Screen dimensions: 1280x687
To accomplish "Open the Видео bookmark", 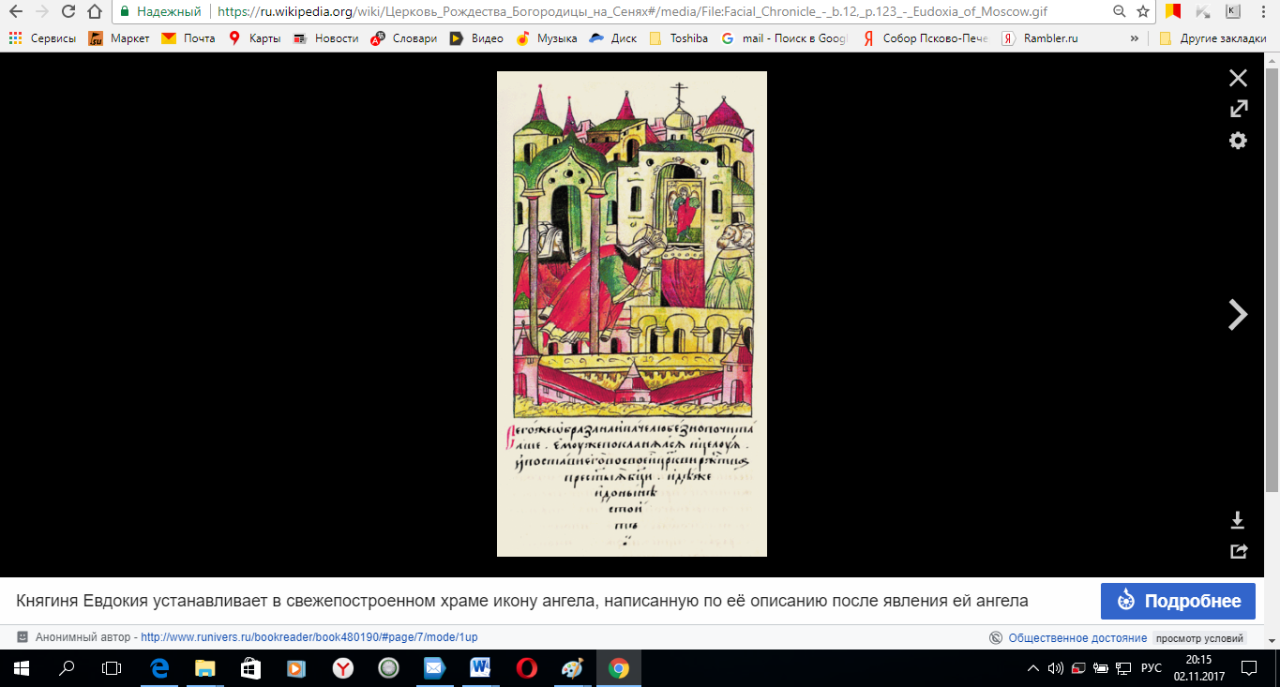I will 476,38.
